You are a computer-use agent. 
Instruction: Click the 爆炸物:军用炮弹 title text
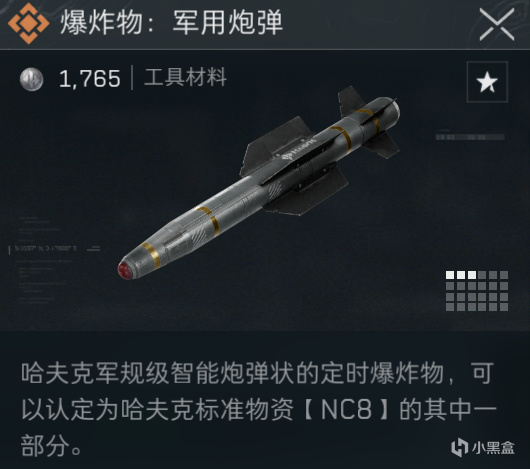171,23
